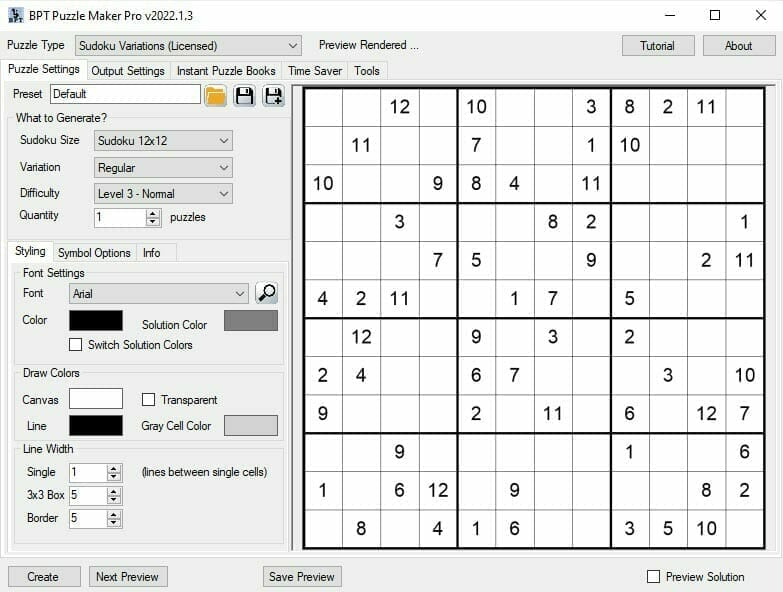The image size is (783, 592).
Task: Decrease the Single line width
Action: coord(114,477)
